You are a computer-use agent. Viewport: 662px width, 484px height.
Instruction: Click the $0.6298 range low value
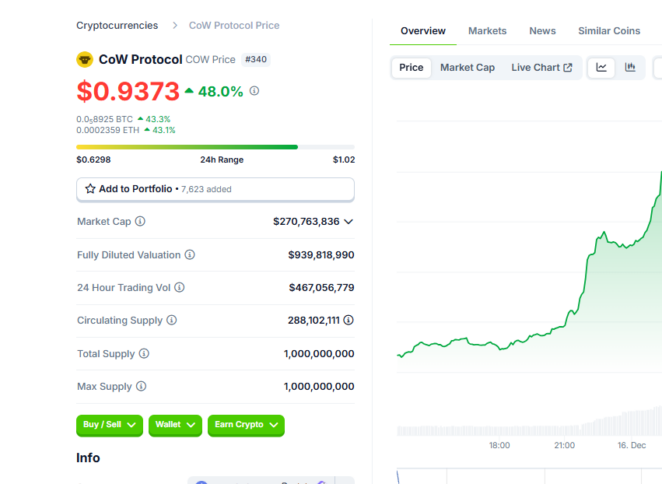tap(93, 160)
